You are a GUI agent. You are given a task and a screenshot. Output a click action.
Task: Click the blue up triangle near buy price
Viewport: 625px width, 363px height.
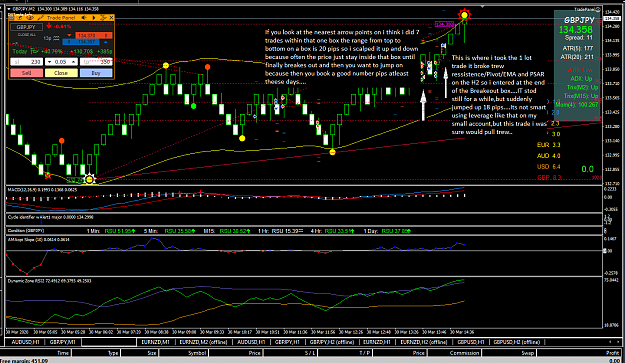click(x=106, y=42)
